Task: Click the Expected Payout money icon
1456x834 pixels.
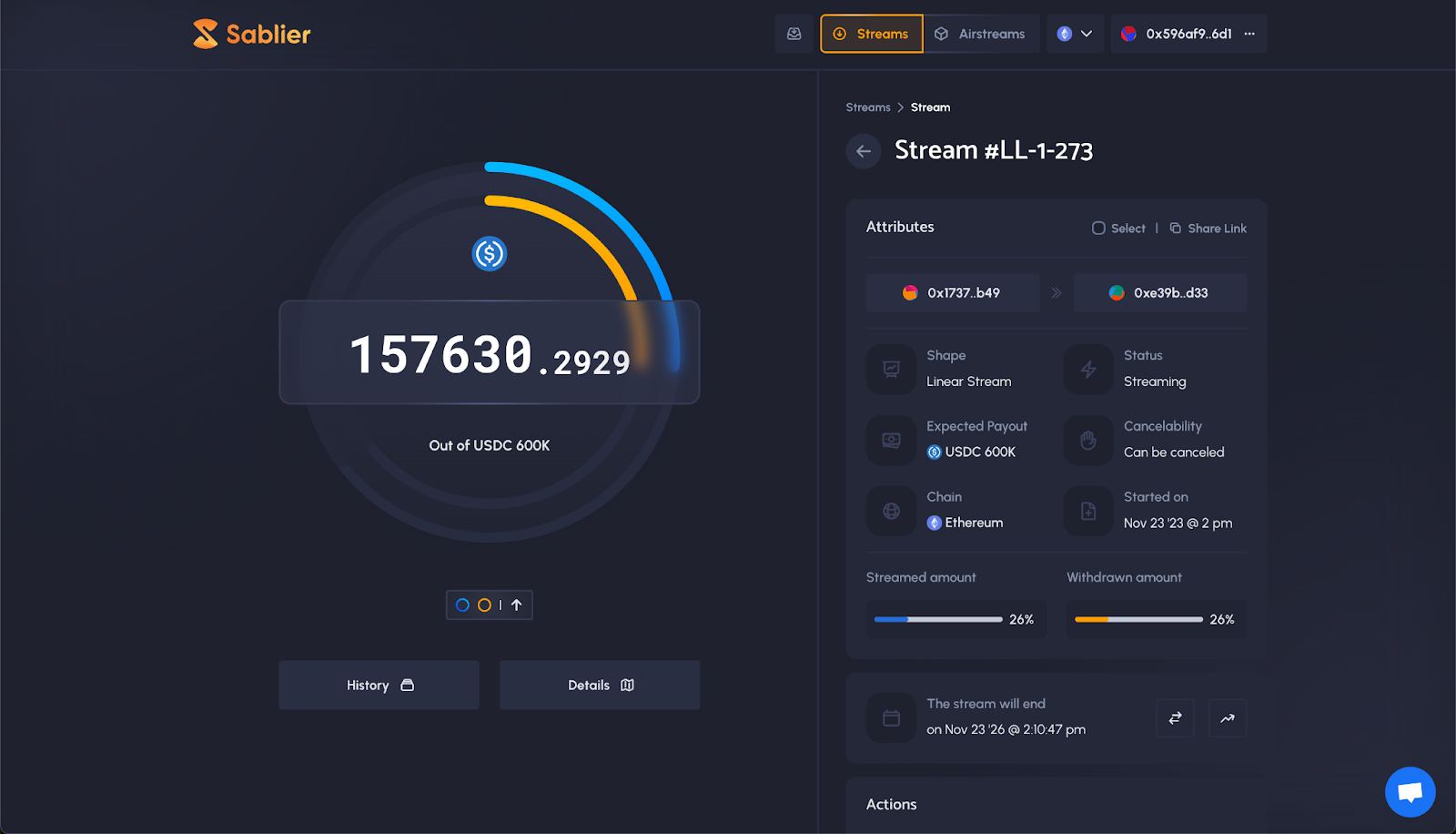Action: [892, 440]
